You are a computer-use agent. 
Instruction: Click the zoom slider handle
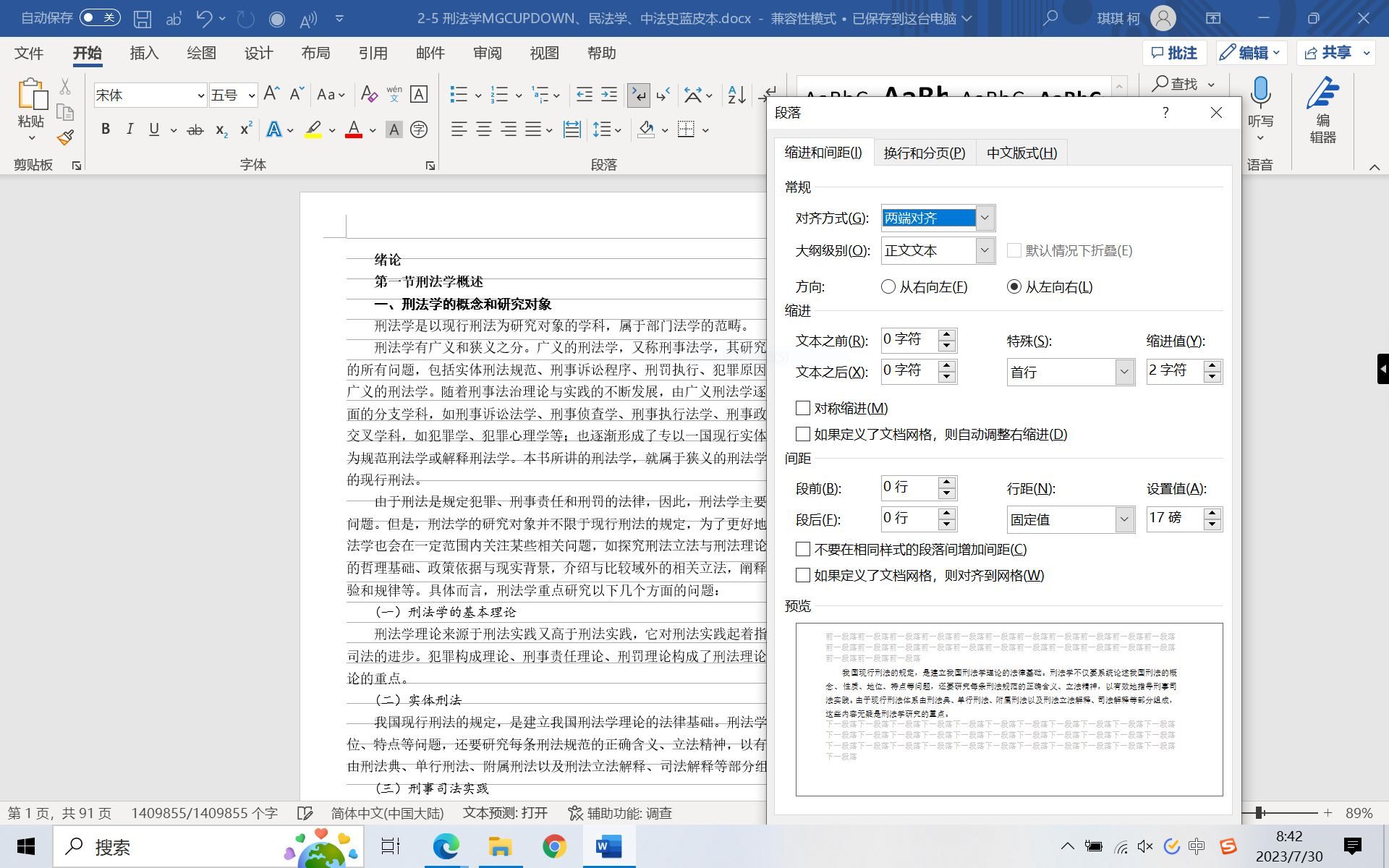(x=1260, y=813)
